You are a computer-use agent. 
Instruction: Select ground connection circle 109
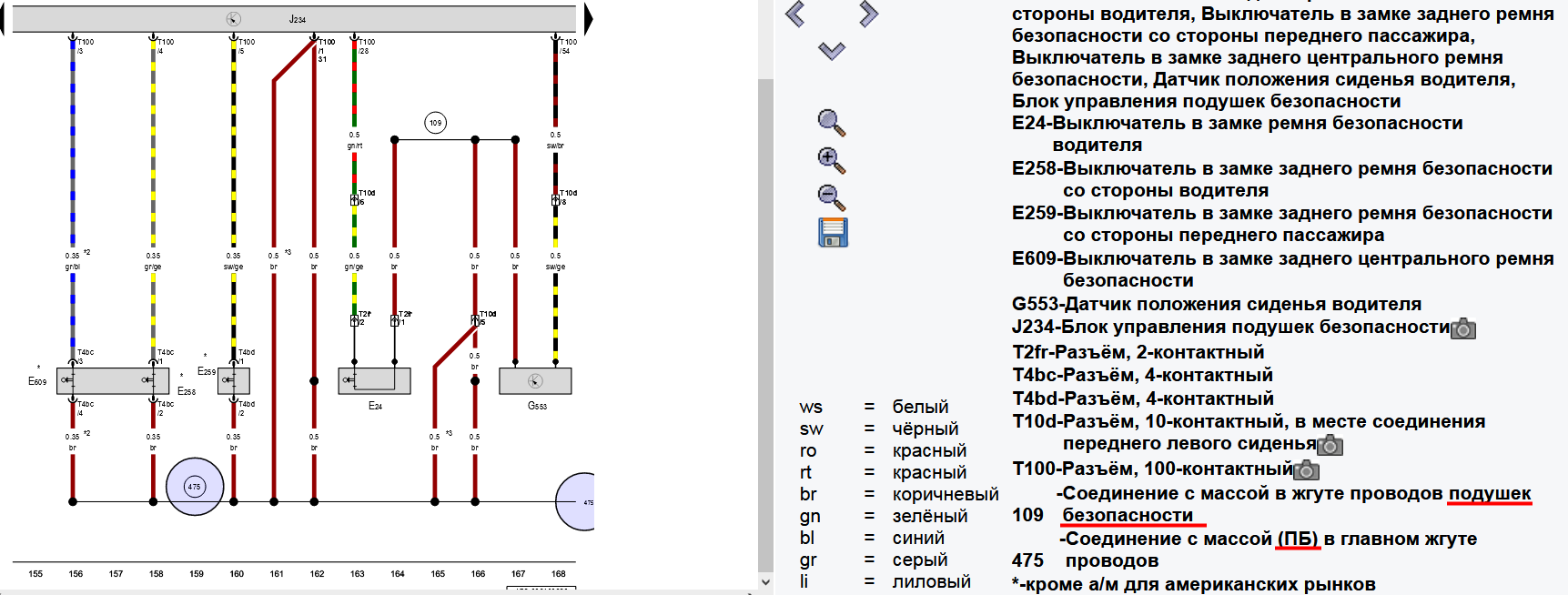tap(436, 123)
